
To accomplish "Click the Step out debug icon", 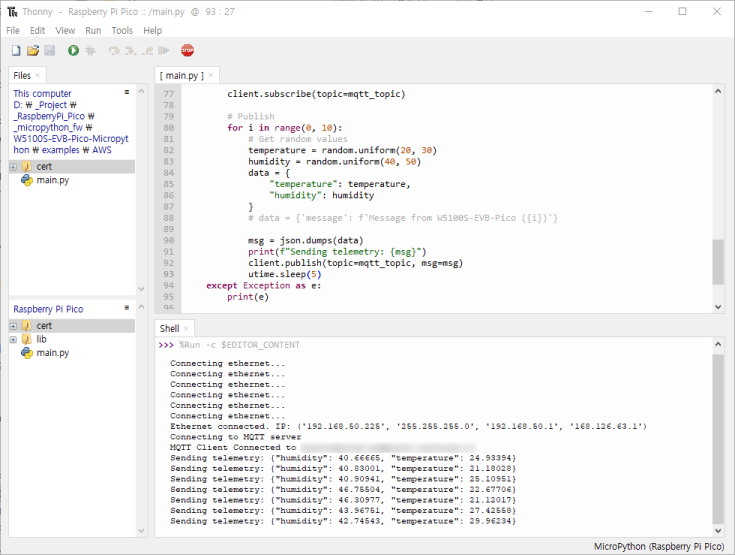I will point(147,51).
